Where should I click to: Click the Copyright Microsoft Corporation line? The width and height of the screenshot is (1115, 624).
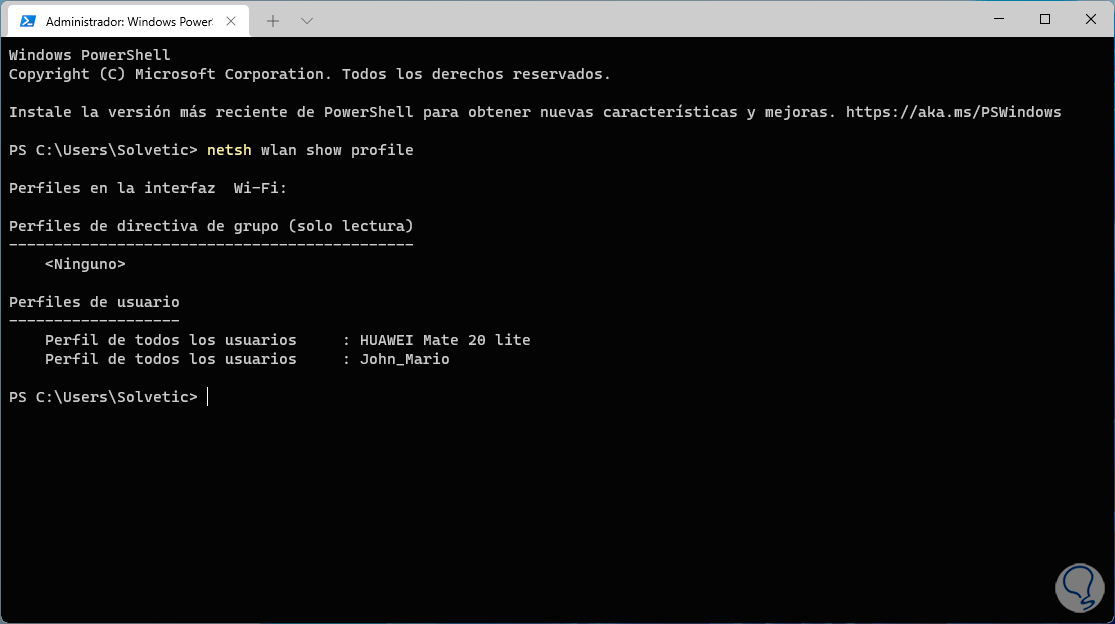coord(309,74)
